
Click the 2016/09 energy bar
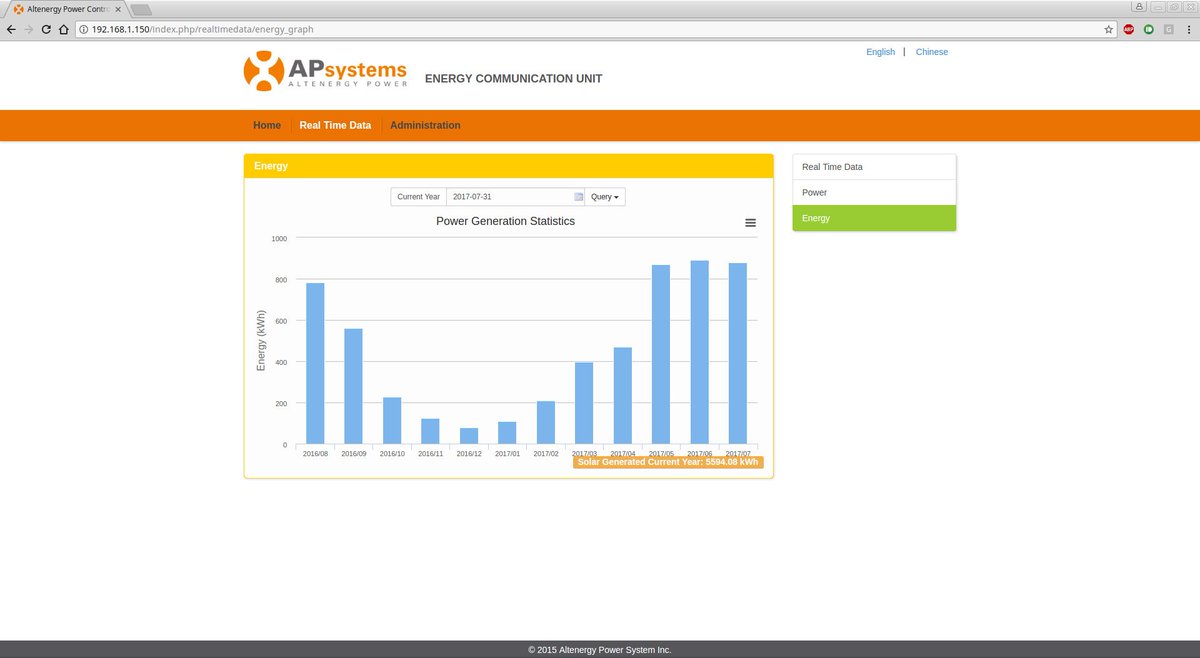[353, 386]
